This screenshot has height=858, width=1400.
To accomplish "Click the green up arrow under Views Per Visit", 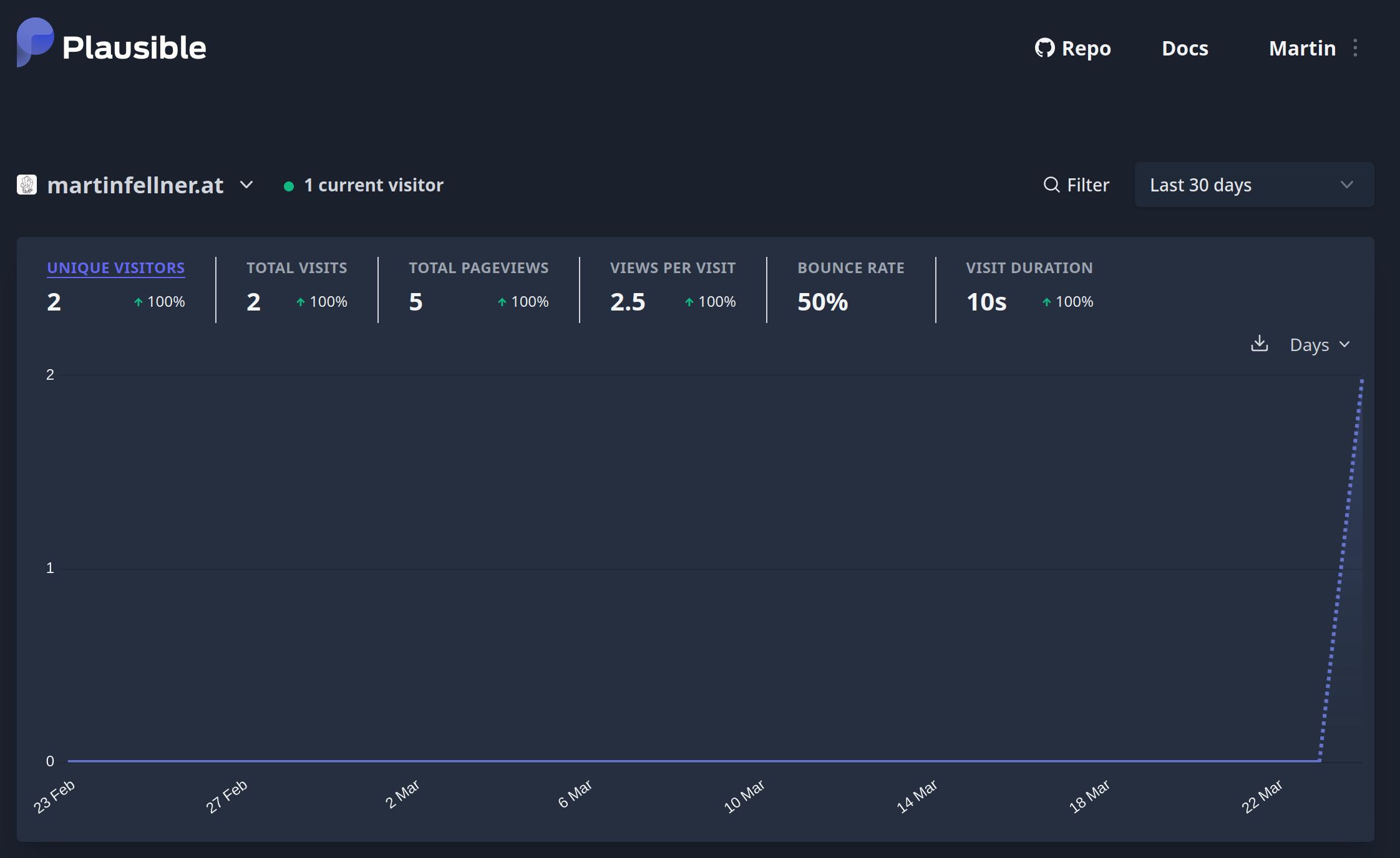I will pyautogui.click(x=689, y=302).
